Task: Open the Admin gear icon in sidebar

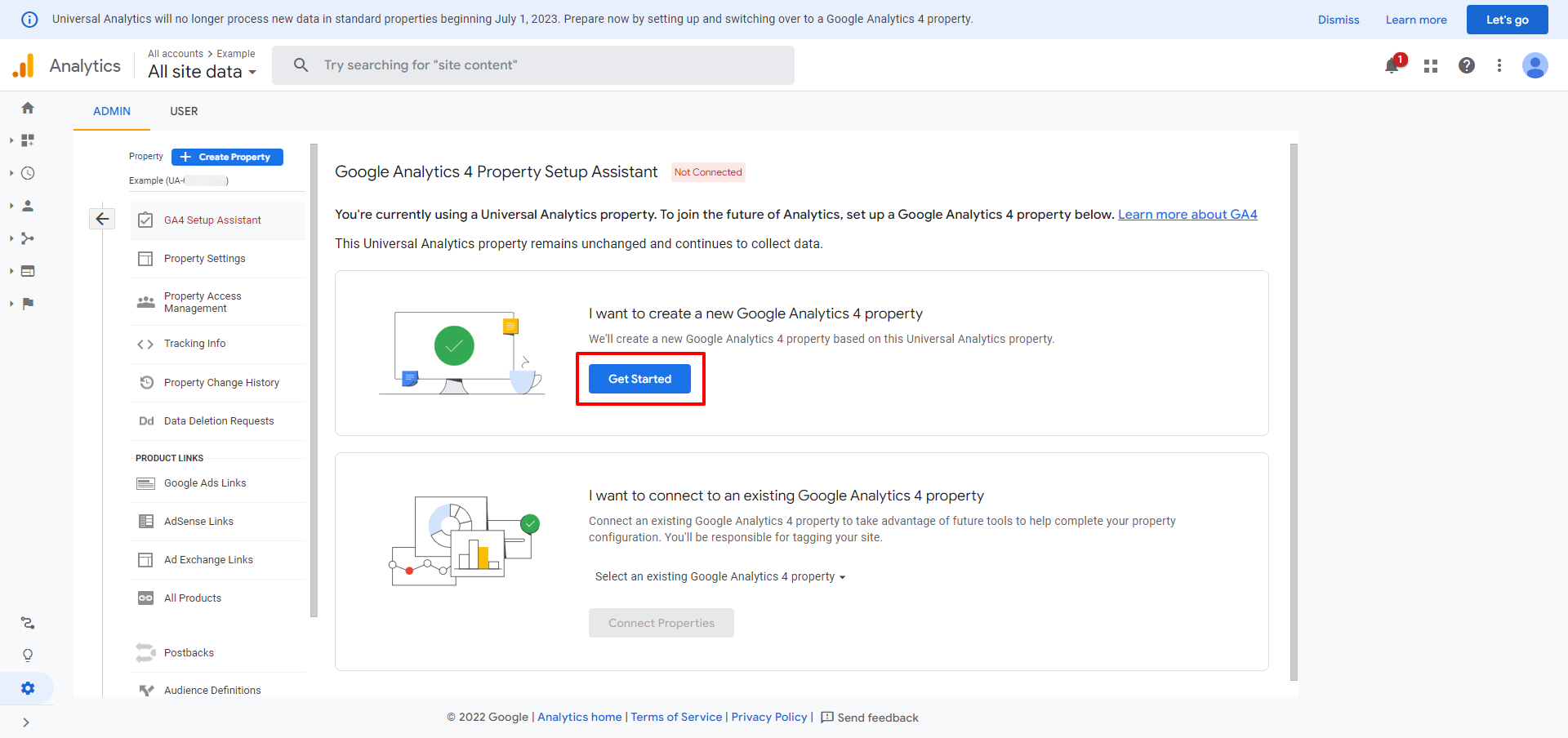Action: [28, 688]
